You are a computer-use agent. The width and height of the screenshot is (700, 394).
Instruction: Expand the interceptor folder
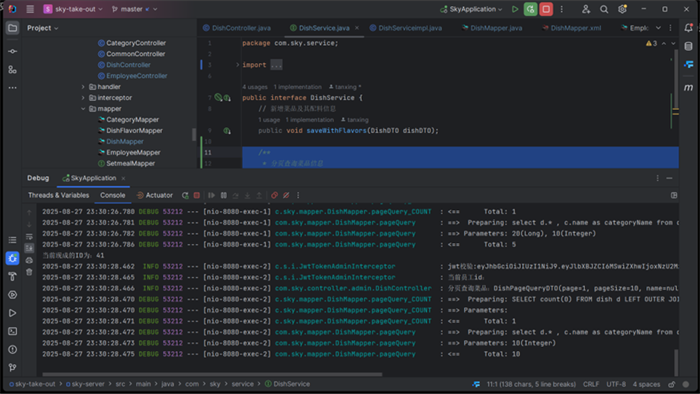(x=83, y=98)
